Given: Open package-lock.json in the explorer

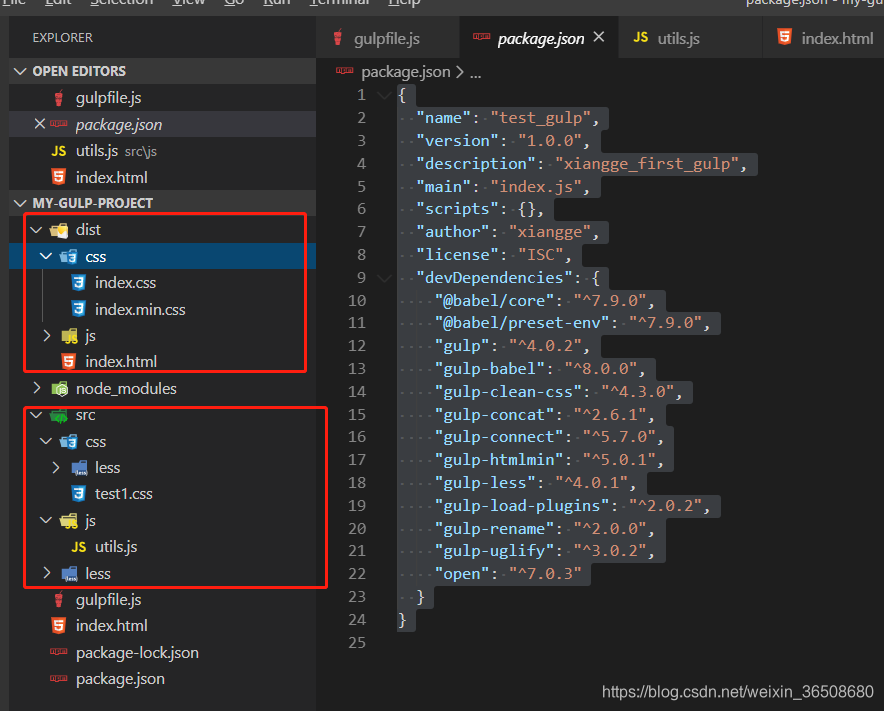Looking at the screenshot, I should coord(137,652).
